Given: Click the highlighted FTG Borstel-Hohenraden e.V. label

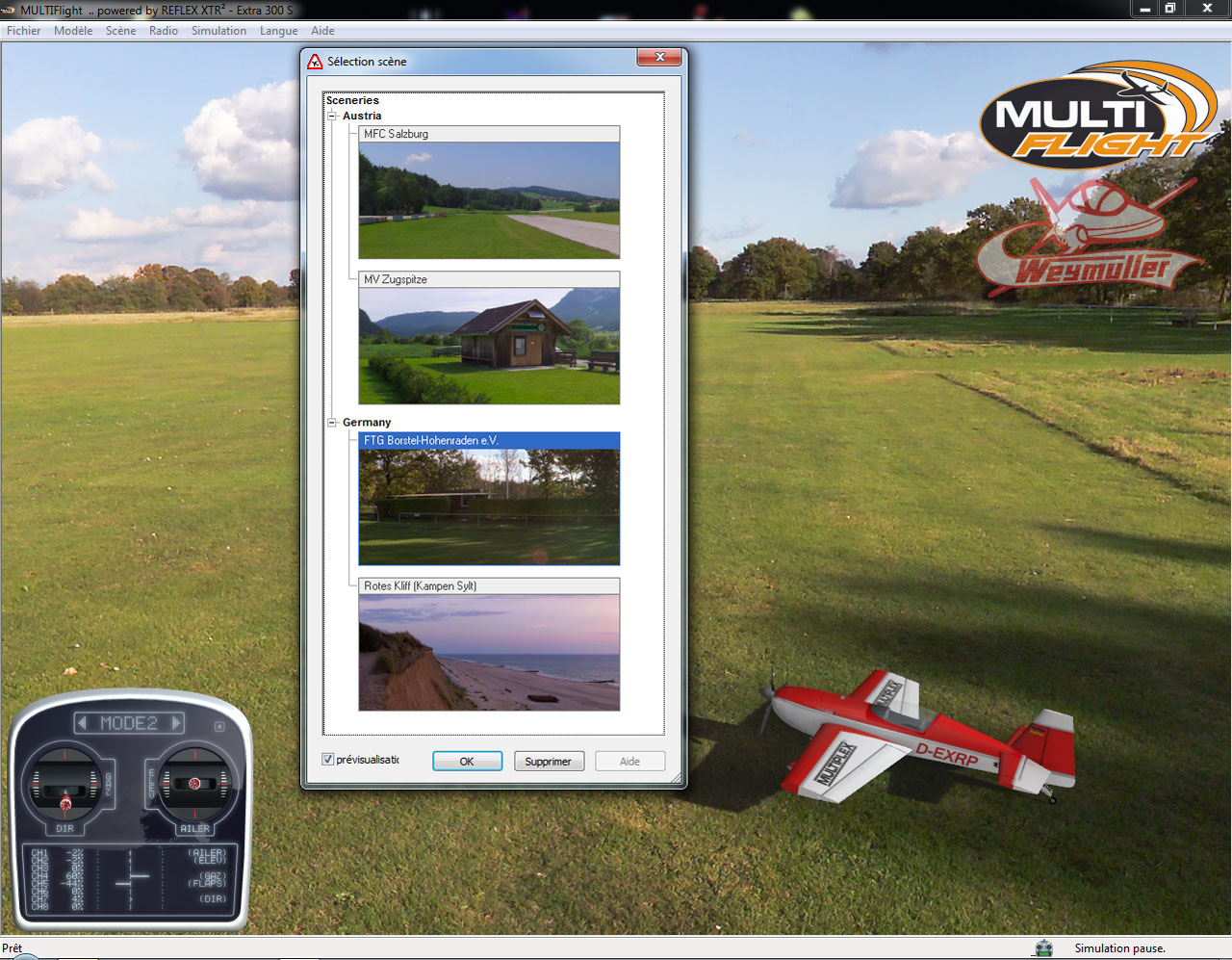Looking at the screenshot, I should [430, 440].
